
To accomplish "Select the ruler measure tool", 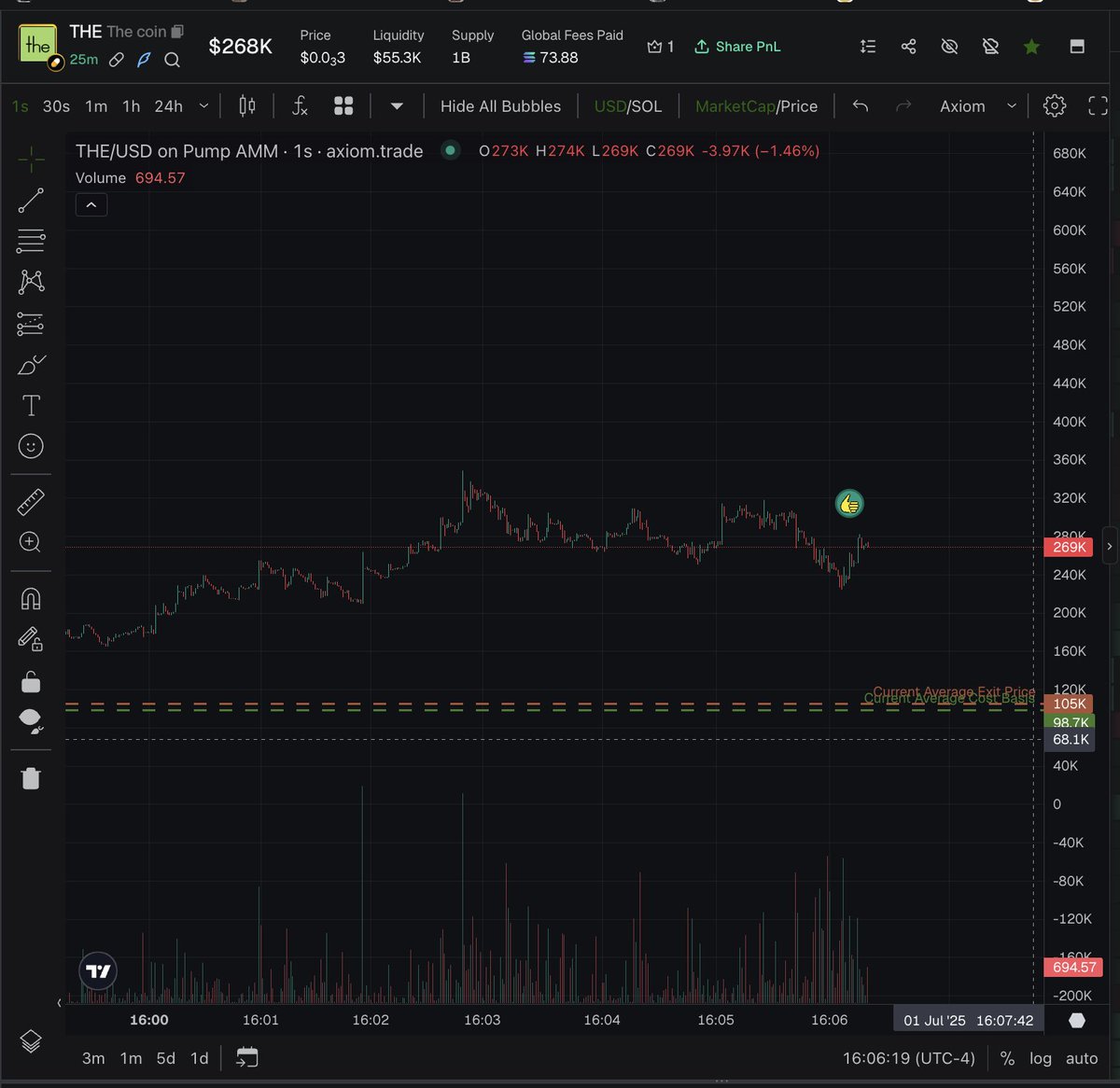I will 31,502.
